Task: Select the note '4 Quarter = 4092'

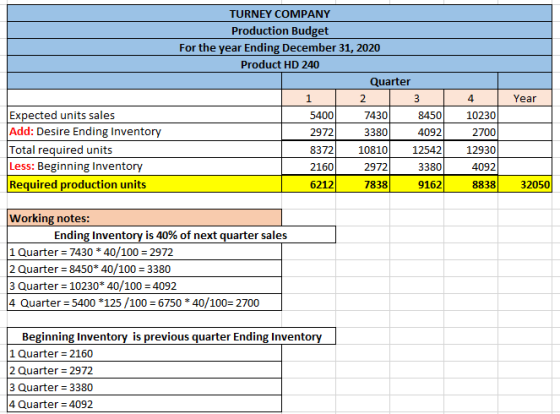Action: pyautogui.click(x=144, y=404)
